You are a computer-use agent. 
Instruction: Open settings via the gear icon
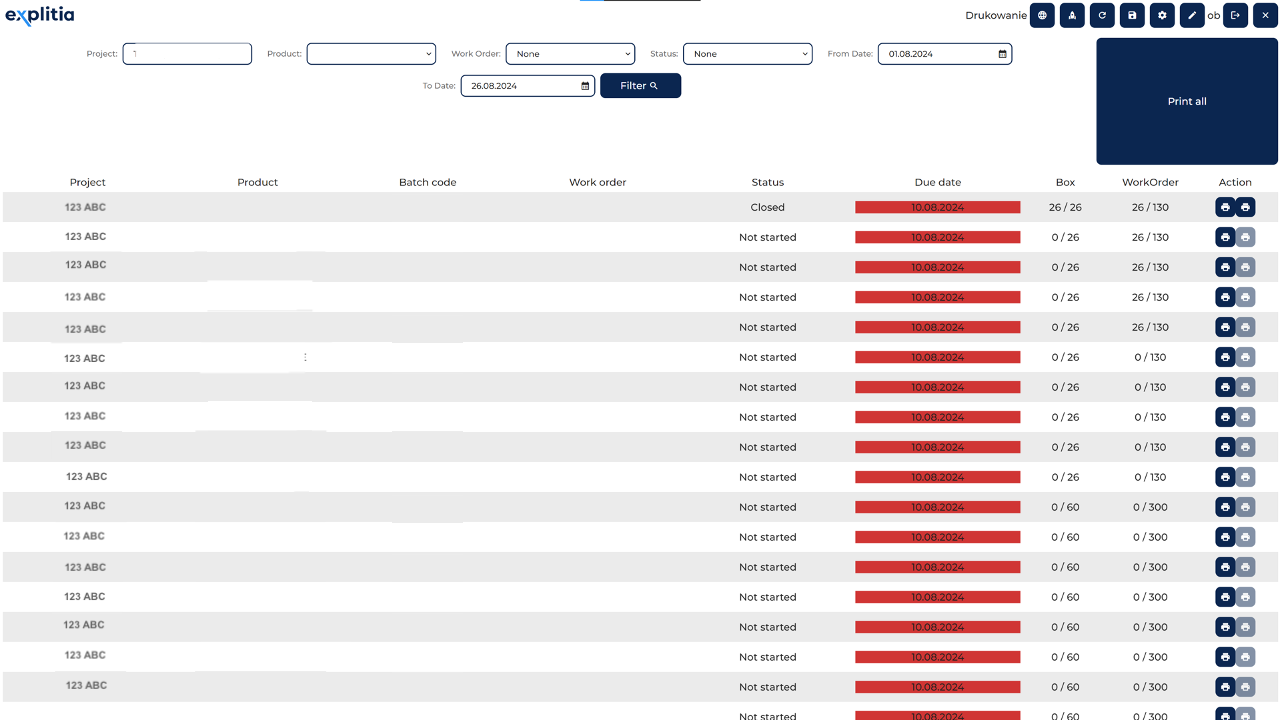coord(1162,16)
